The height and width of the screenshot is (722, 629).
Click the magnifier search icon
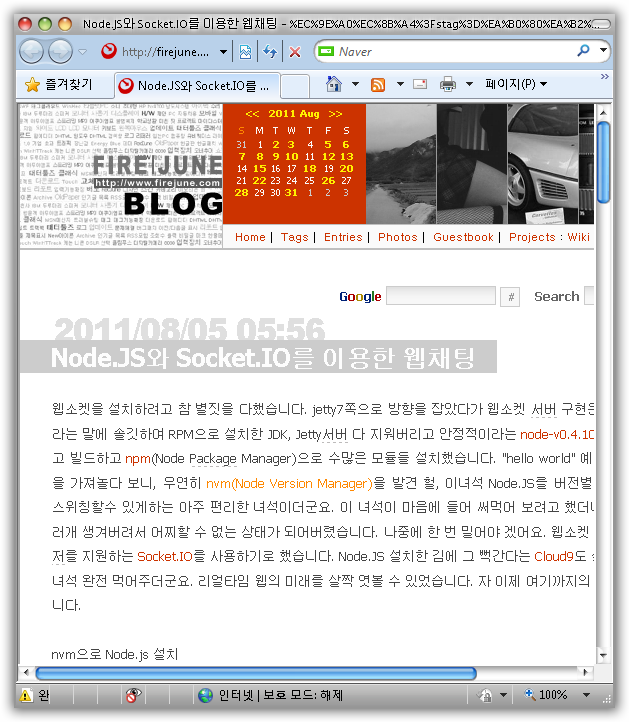pyautogui.click(x=583, y=50)
